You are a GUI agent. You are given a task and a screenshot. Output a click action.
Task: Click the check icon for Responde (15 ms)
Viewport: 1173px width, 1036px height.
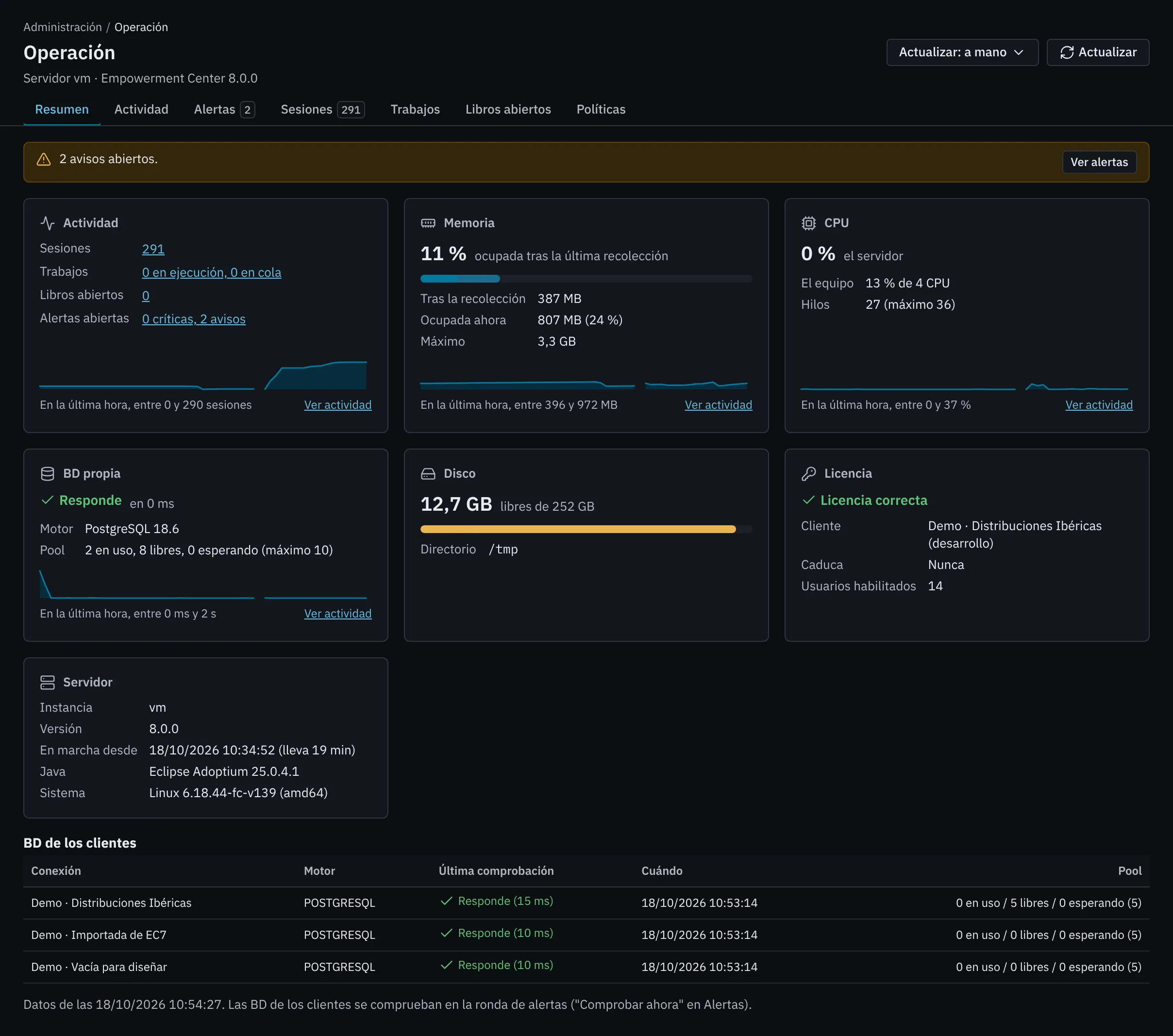click(447, 901)
